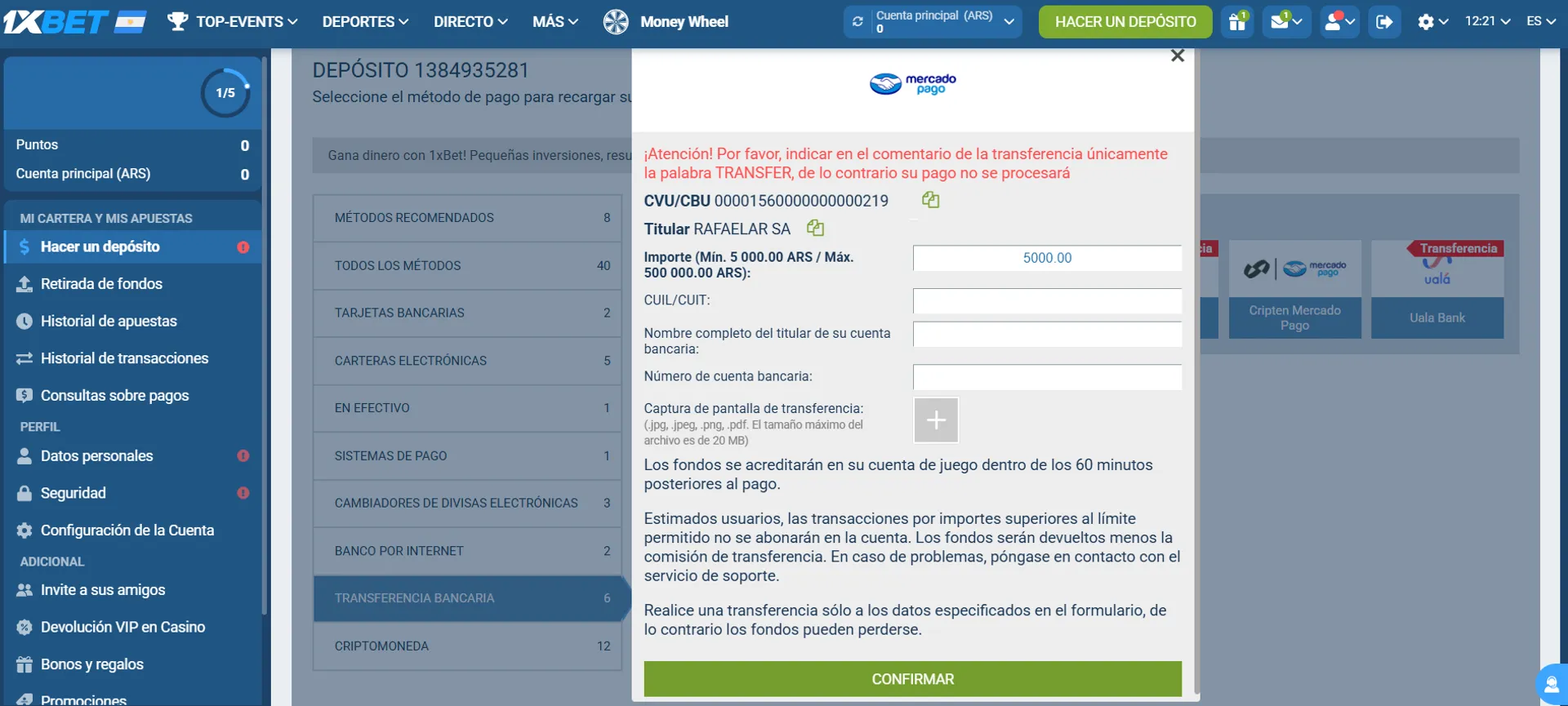The image size is (1568, 706).
Task: Add transfer screenshot with plus button
Action: [936, 420]
